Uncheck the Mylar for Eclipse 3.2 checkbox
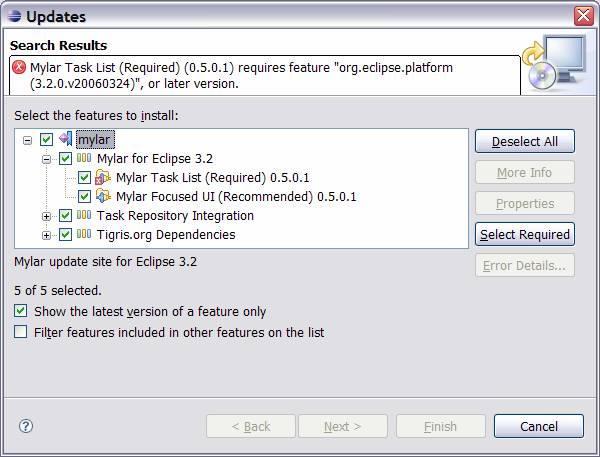 (x=65, y=158)
